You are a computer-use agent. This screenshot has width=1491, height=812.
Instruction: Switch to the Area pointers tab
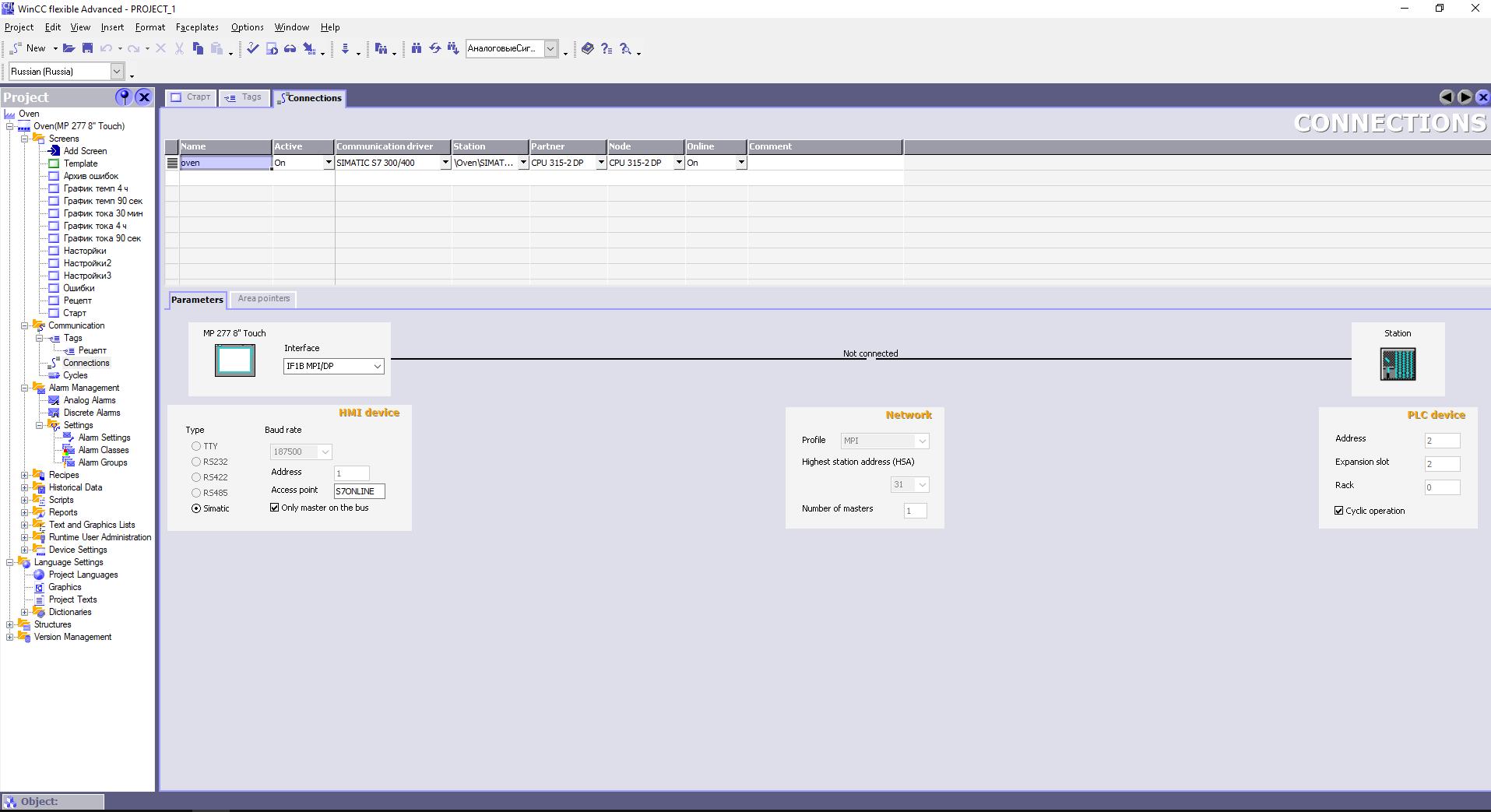(x=264, y=299)
